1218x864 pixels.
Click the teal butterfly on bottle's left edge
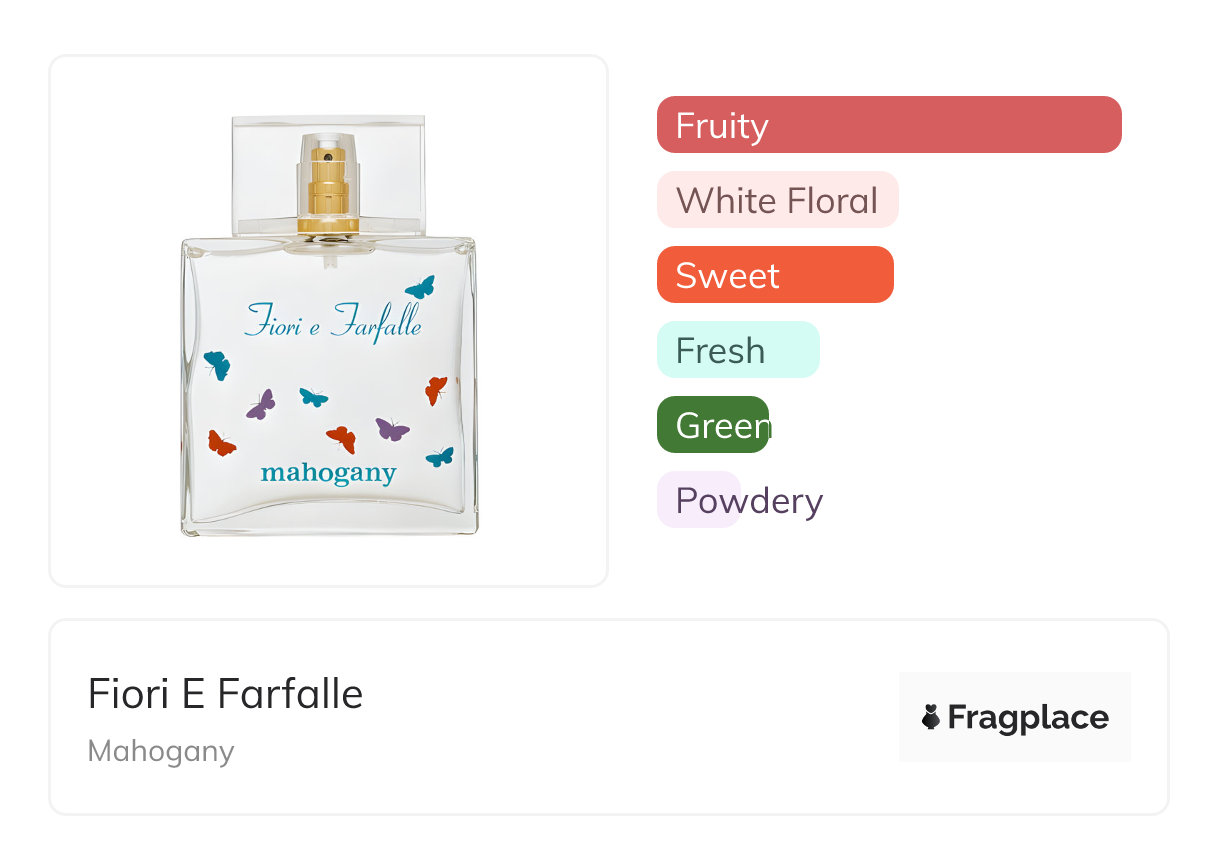click(217, 365)
